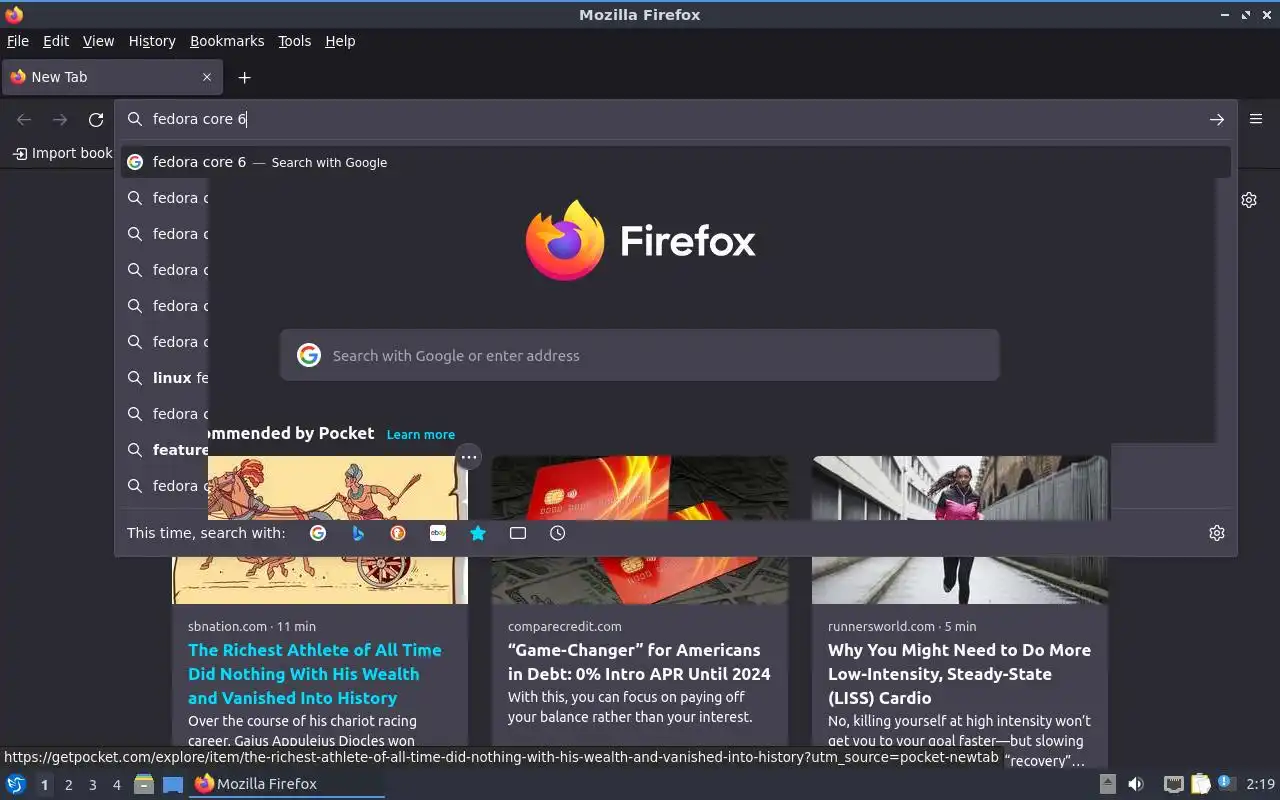Select the New Tab browser tab
The image size is (1280, 800).
111,77
